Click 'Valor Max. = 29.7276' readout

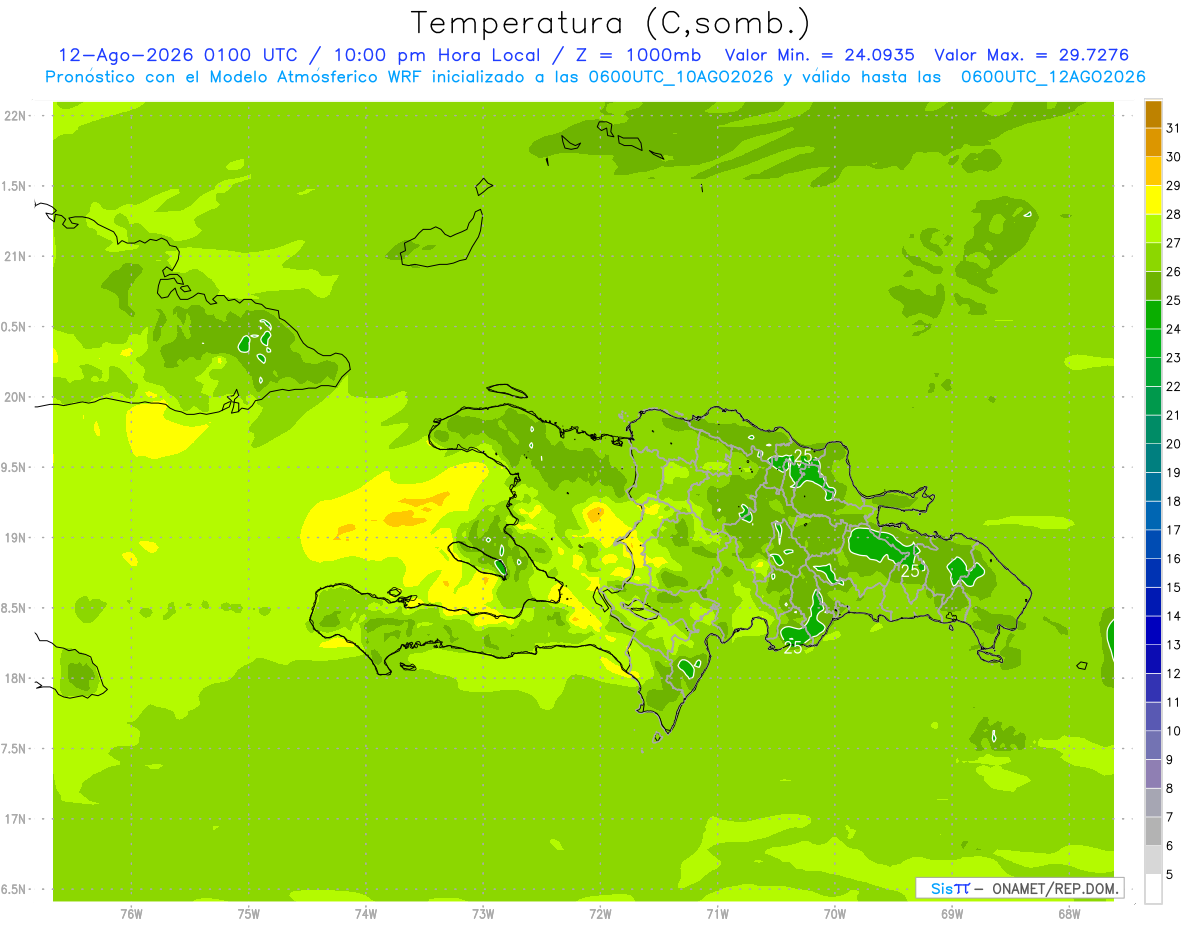point(1031,55)
